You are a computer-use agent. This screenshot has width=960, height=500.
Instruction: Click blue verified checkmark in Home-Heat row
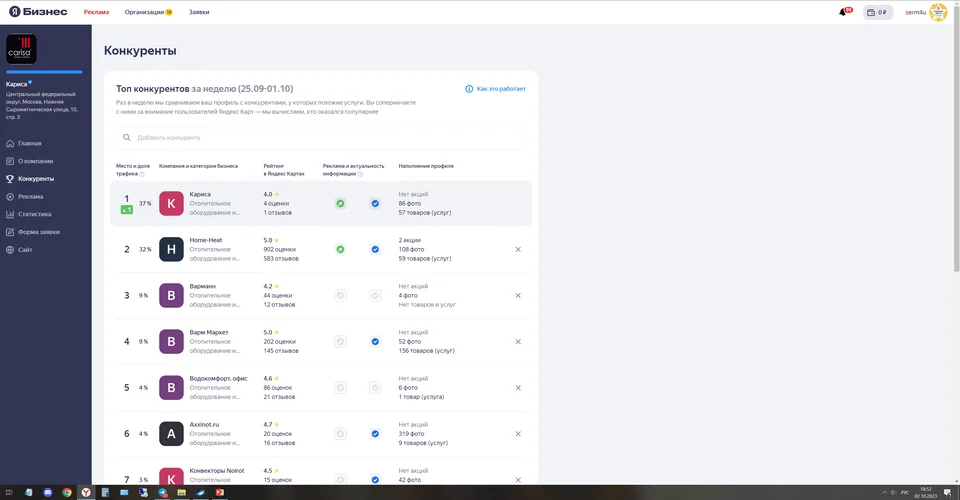pyautogui.click(x=375, y=249)
